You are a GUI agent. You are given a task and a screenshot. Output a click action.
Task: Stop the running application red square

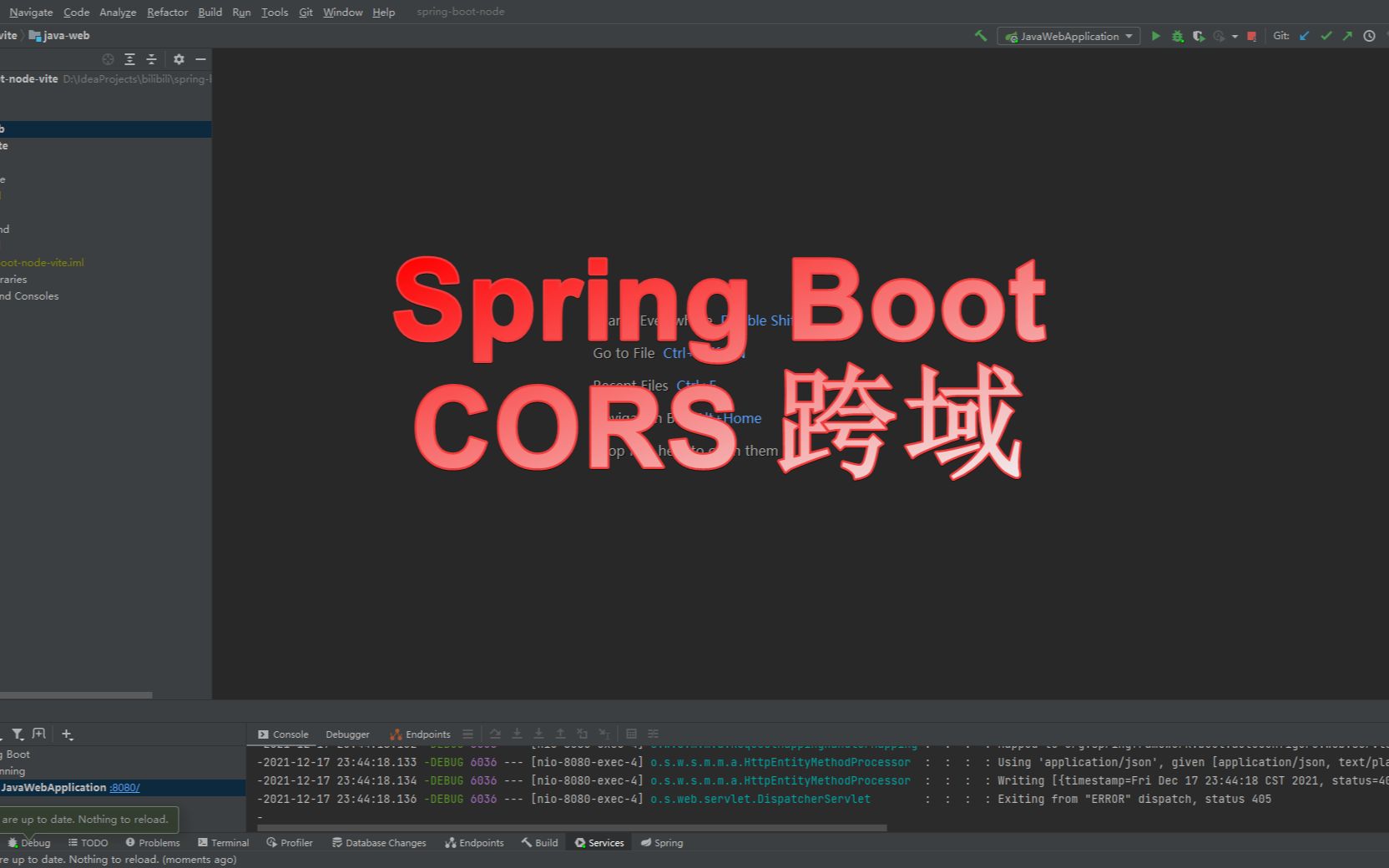tap(1251, 36)
